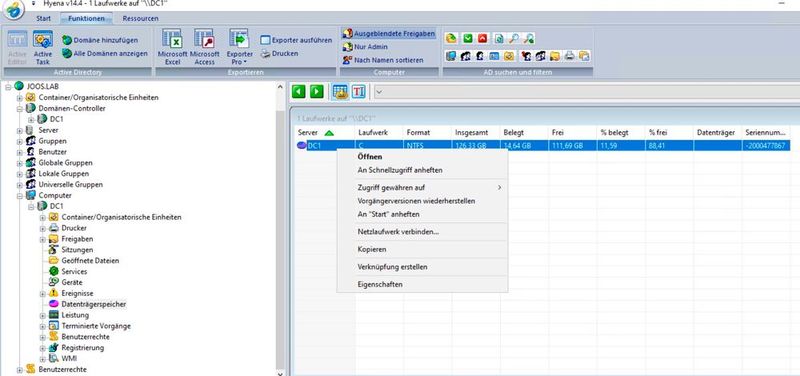Collapse the Computer tree node
Image resolution: width=800 pixels, height=376 pixels.
[19, 195]
